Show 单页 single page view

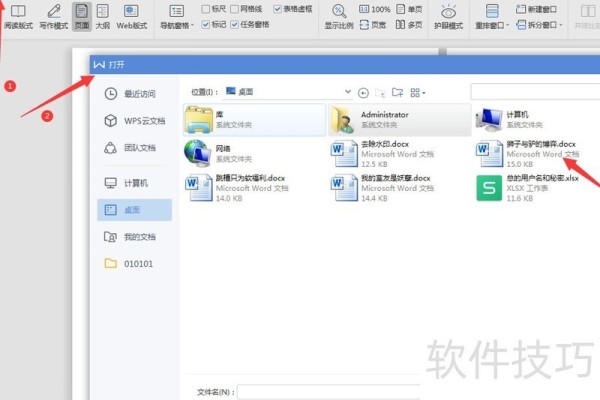409,9
